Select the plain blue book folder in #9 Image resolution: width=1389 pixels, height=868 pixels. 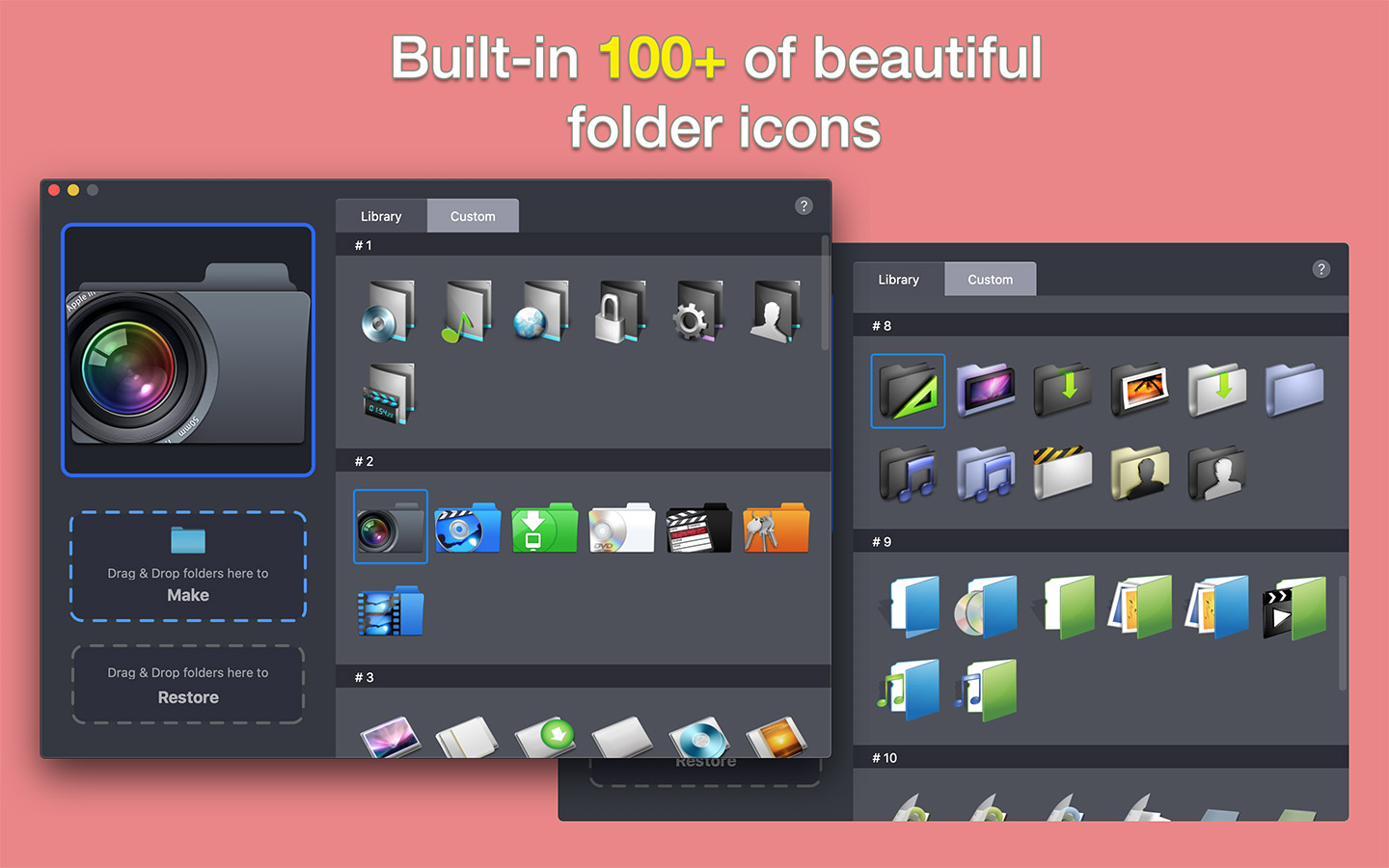point(909,607)
